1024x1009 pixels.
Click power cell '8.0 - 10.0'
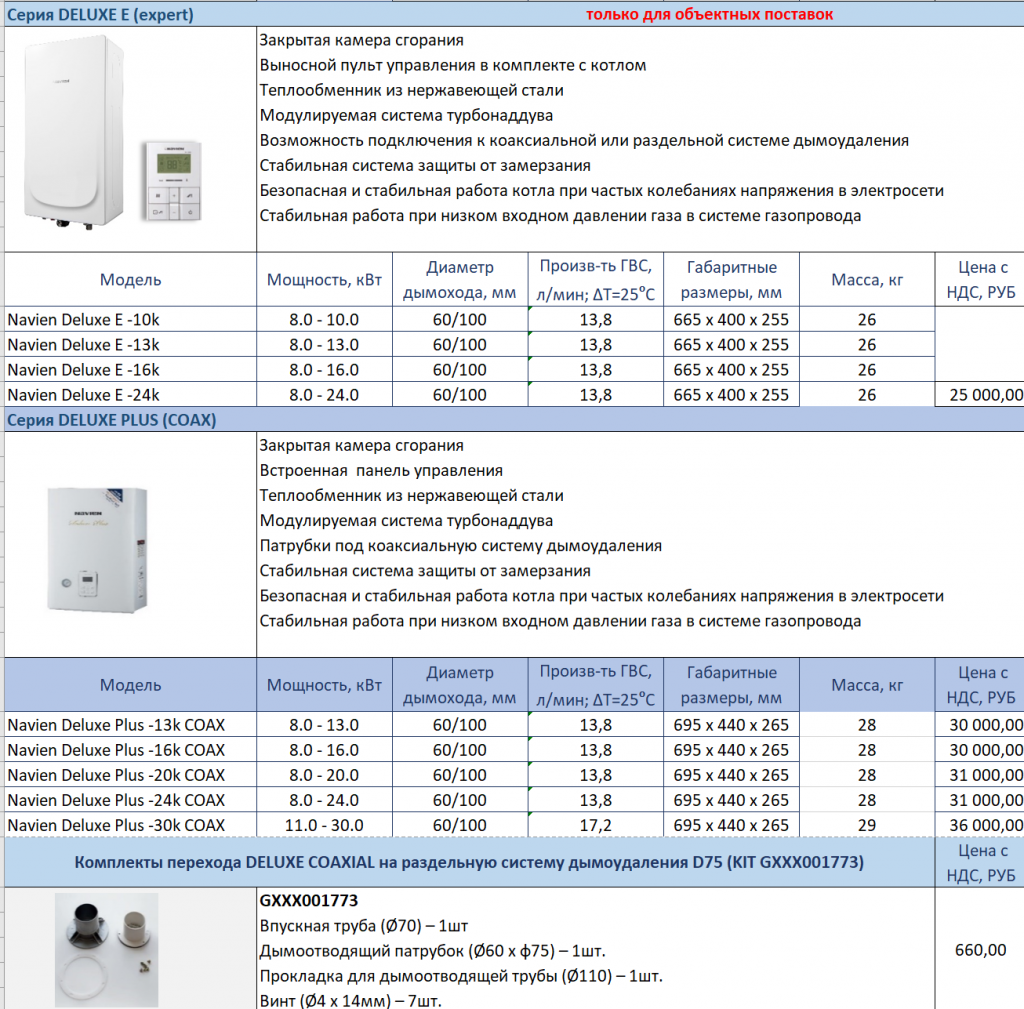pos(325,319)
